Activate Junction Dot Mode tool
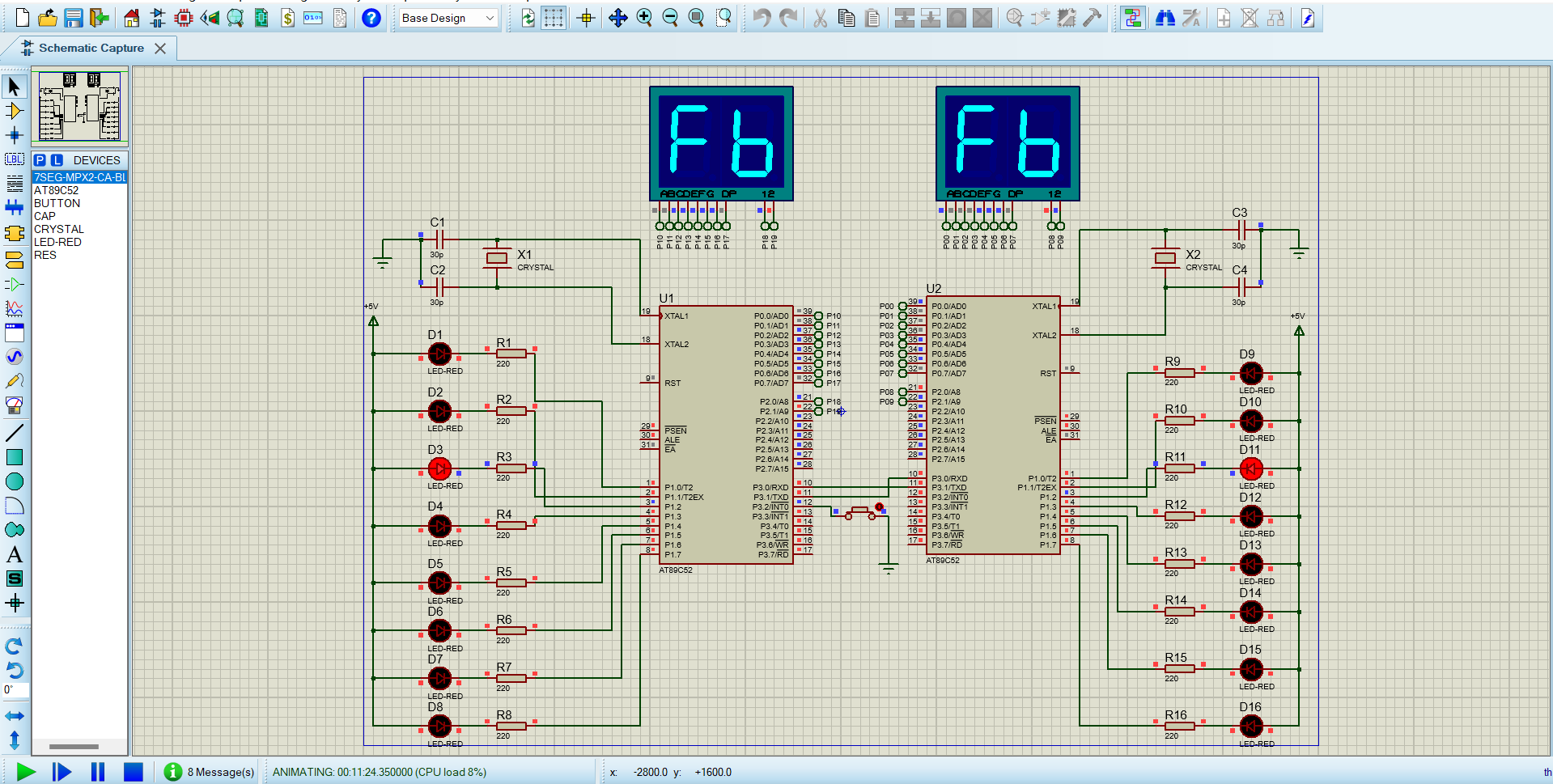The image size is (1553, 784). pyautogui.click(x=15, y=135)
